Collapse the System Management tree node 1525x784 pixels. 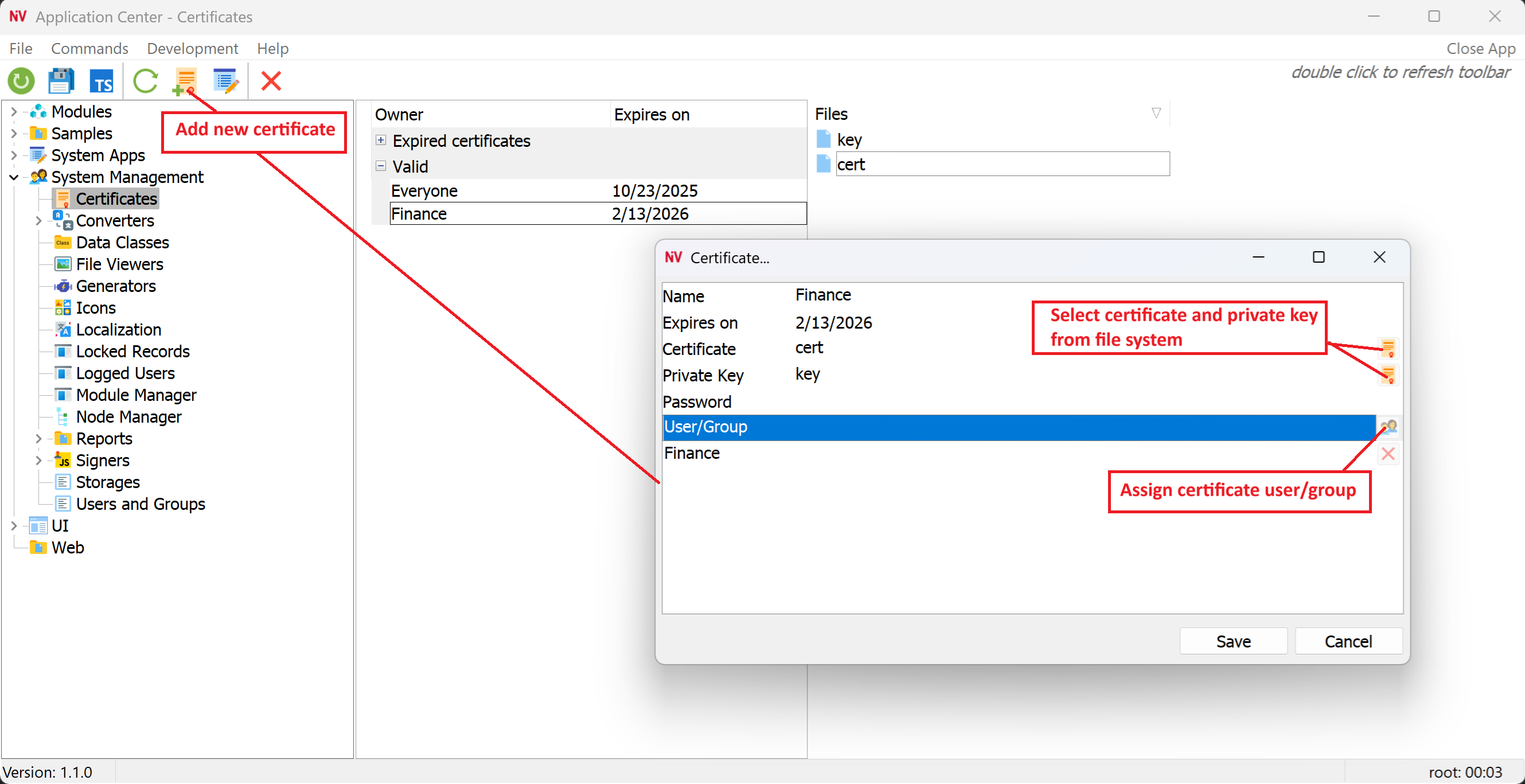pos(14,177)
